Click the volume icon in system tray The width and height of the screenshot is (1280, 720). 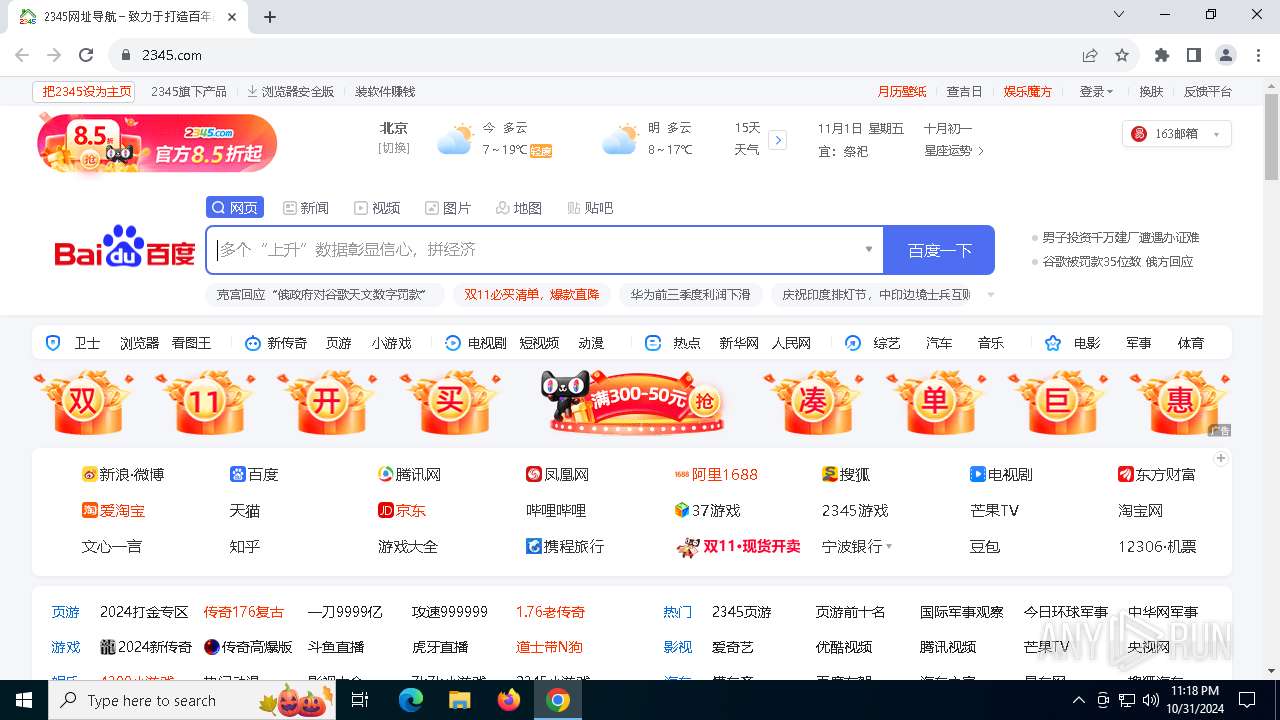click(1151, 700)
